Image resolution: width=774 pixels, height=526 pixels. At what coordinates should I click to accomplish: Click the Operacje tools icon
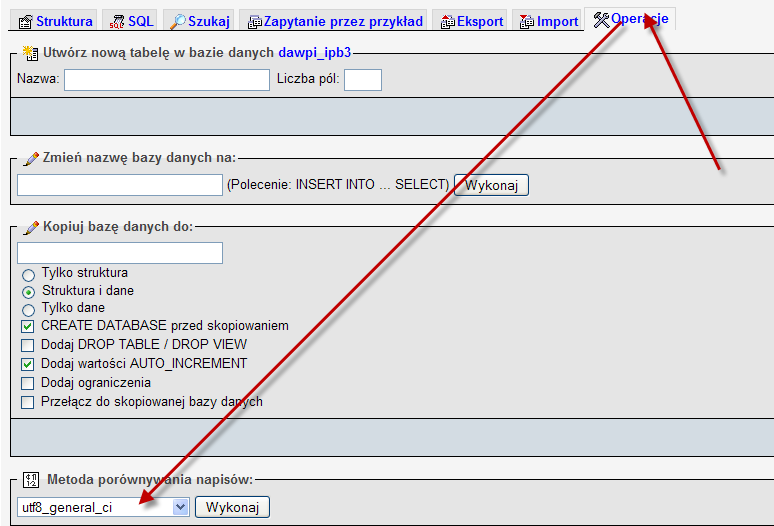point(601,20)
